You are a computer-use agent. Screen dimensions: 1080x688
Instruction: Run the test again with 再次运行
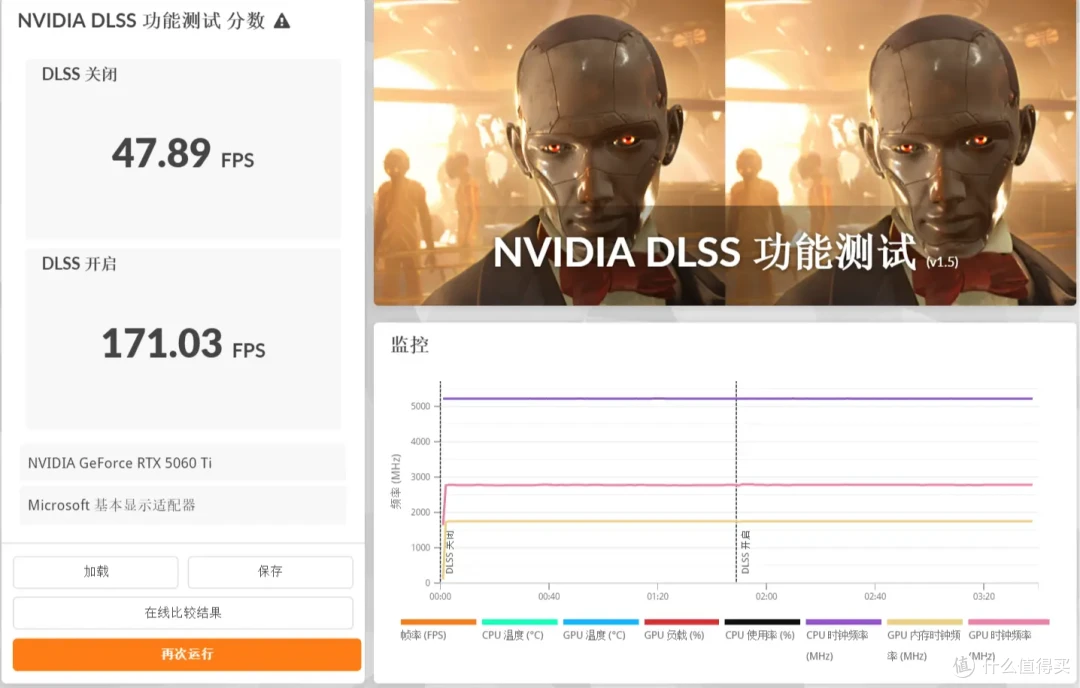point(187,654)
